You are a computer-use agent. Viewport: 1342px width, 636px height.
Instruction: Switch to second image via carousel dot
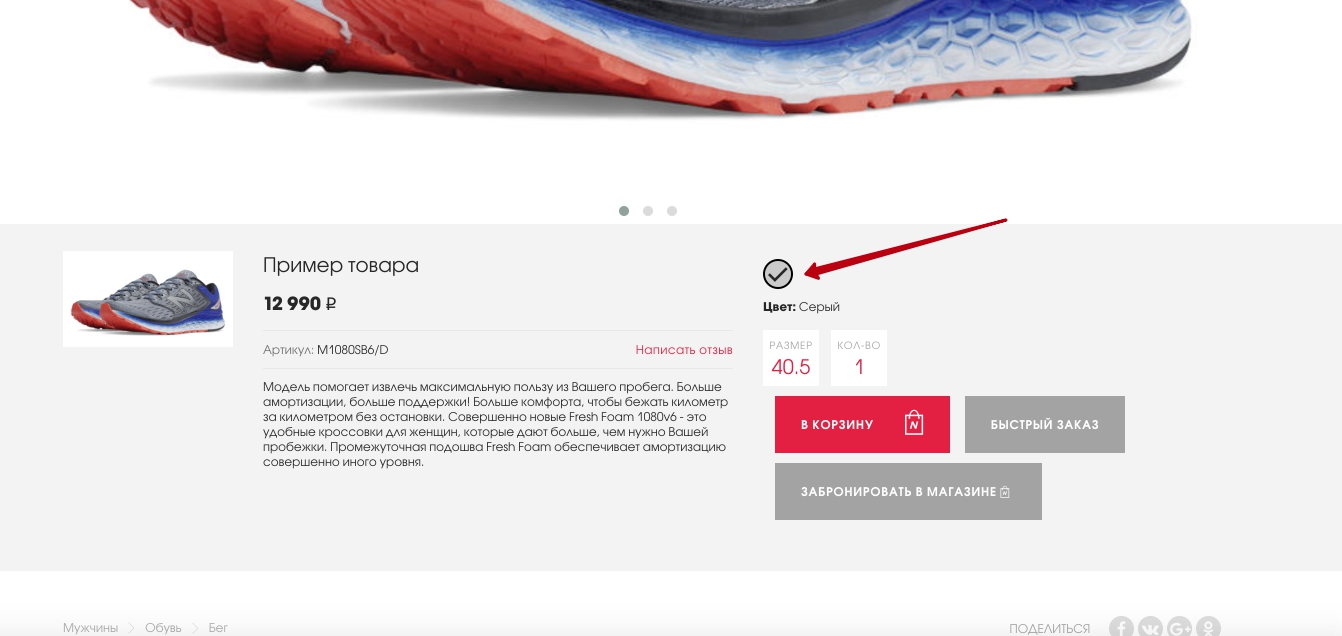coord(648,211)
